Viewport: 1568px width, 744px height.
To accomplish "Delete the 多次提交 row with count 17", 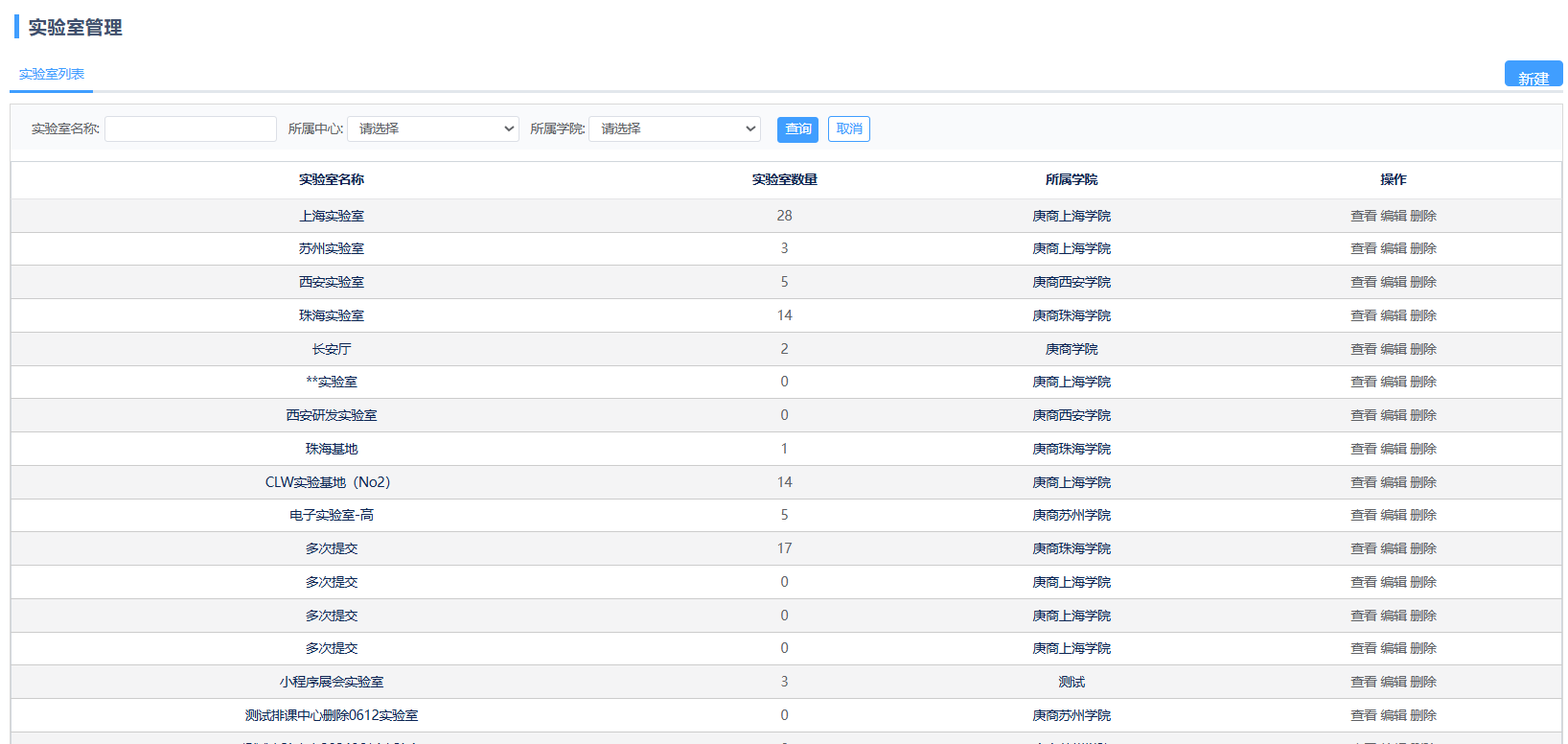I will [x=1423, y=548].
